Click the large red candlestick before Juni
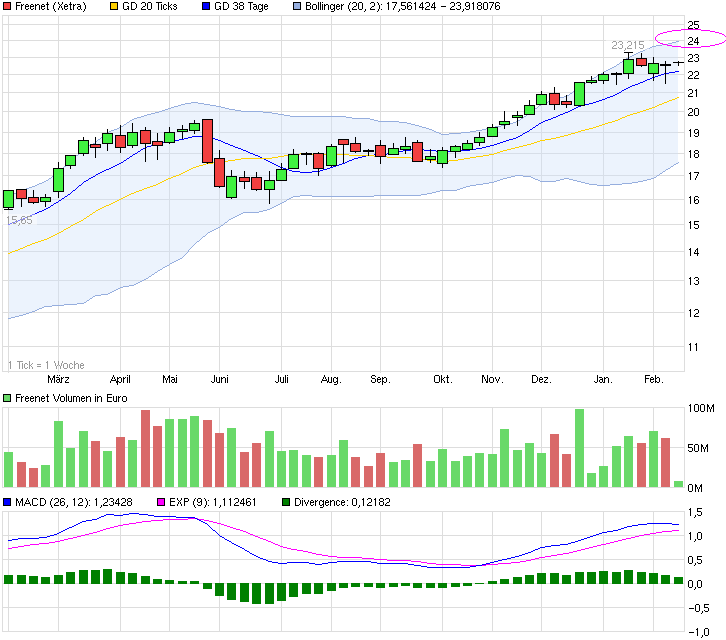This screenshot has width=726, height=640. tap(207, 141)
